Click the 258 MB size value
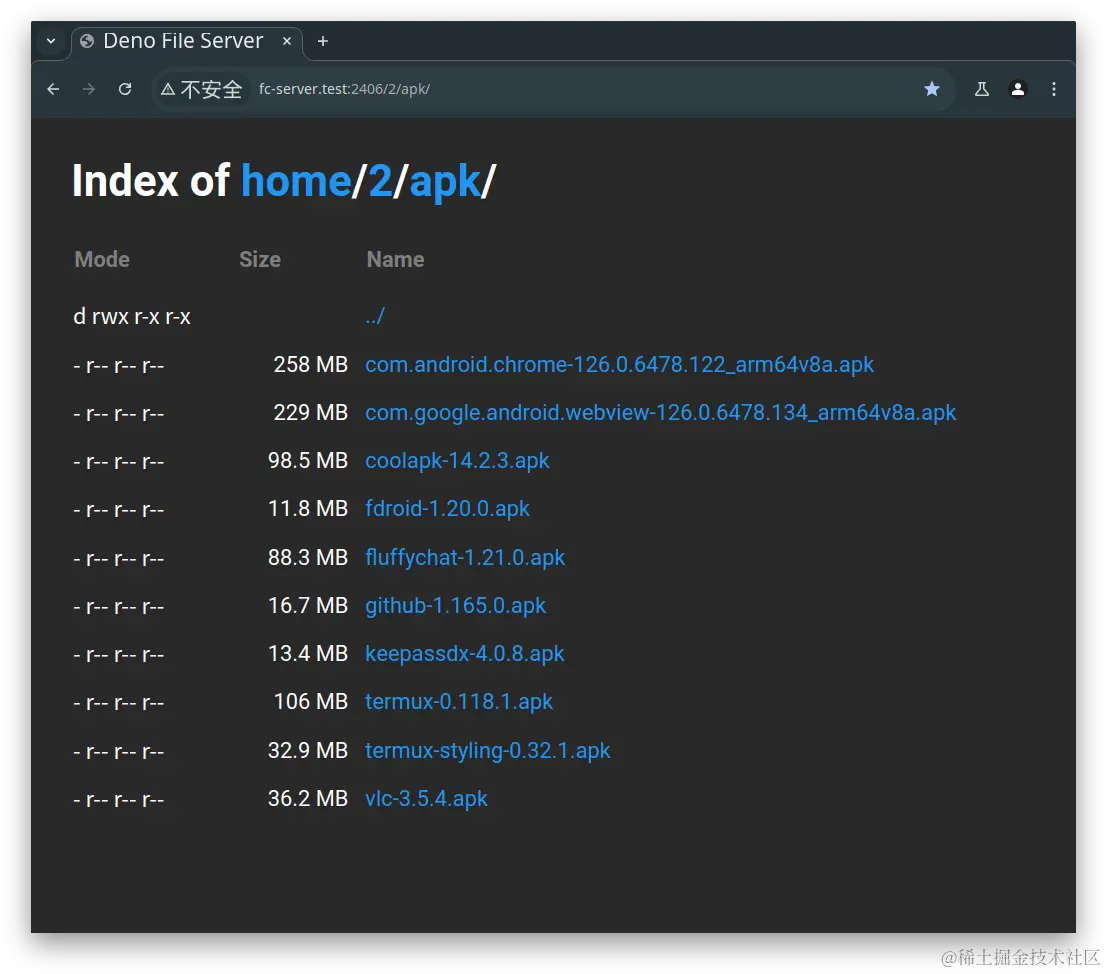 [x=311, y=365]
